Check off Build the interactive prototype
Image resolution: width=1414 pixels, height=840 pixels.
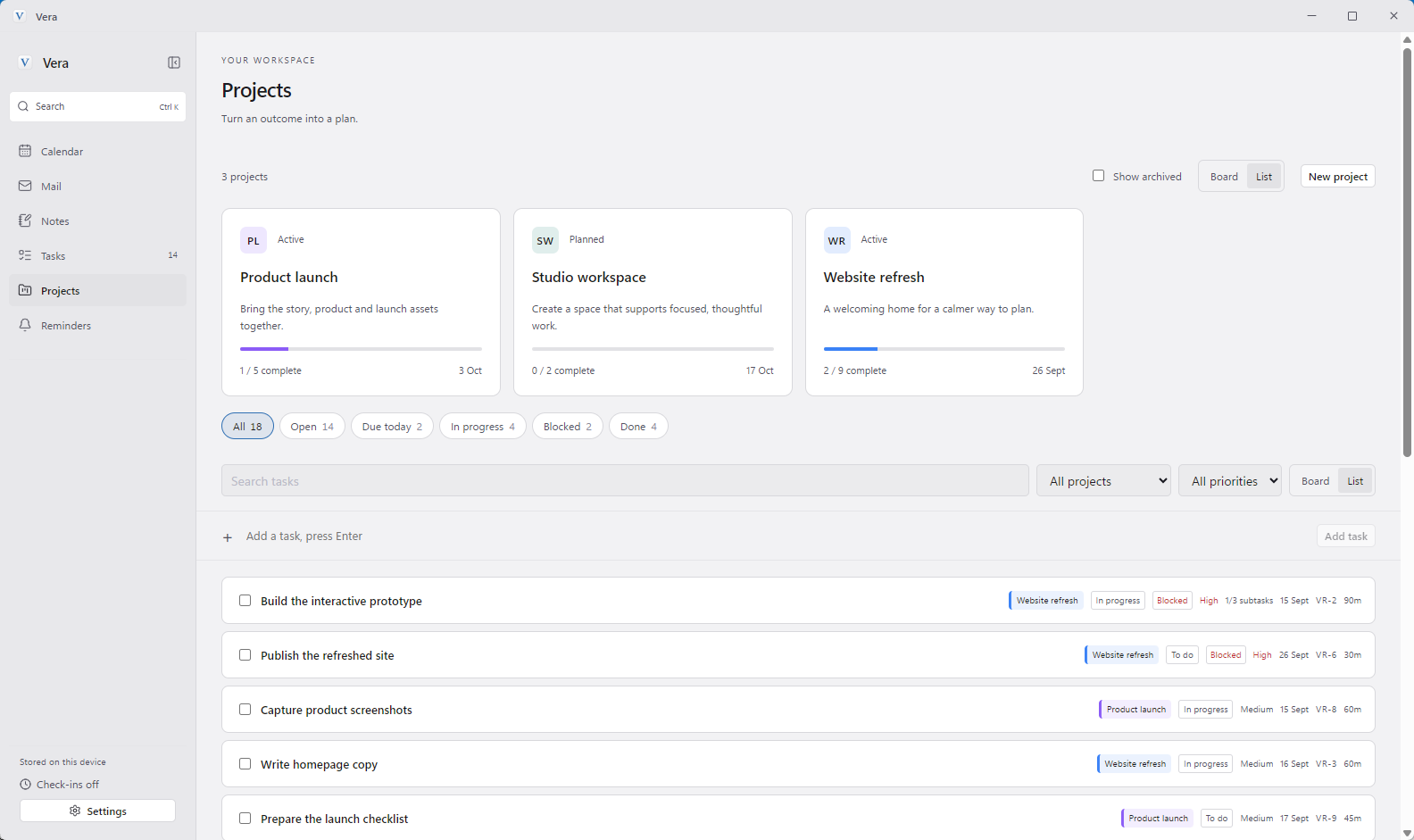pos(245,601)
